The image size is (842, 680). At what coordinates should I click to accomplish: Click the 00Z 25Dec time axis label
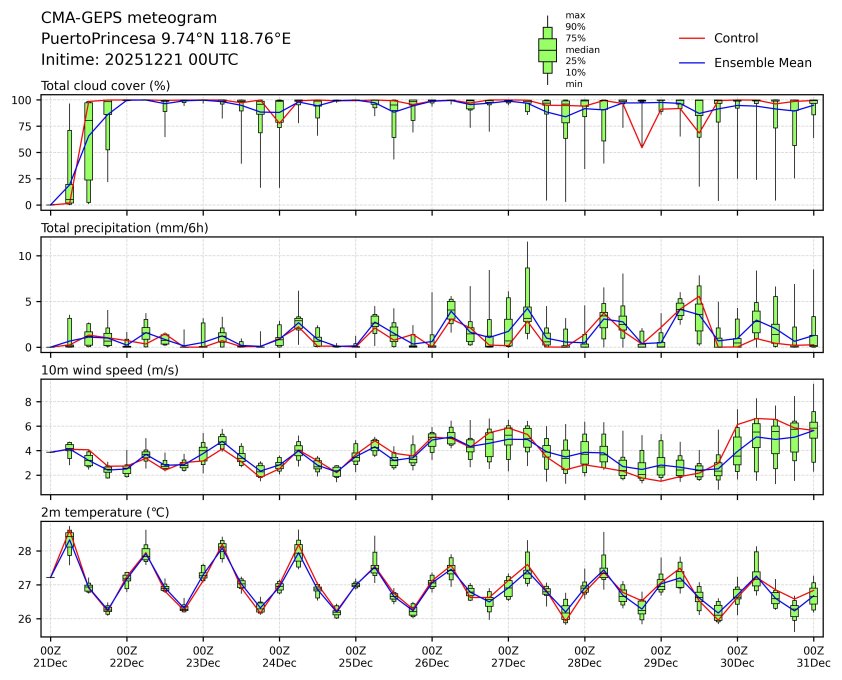point(355,655)
